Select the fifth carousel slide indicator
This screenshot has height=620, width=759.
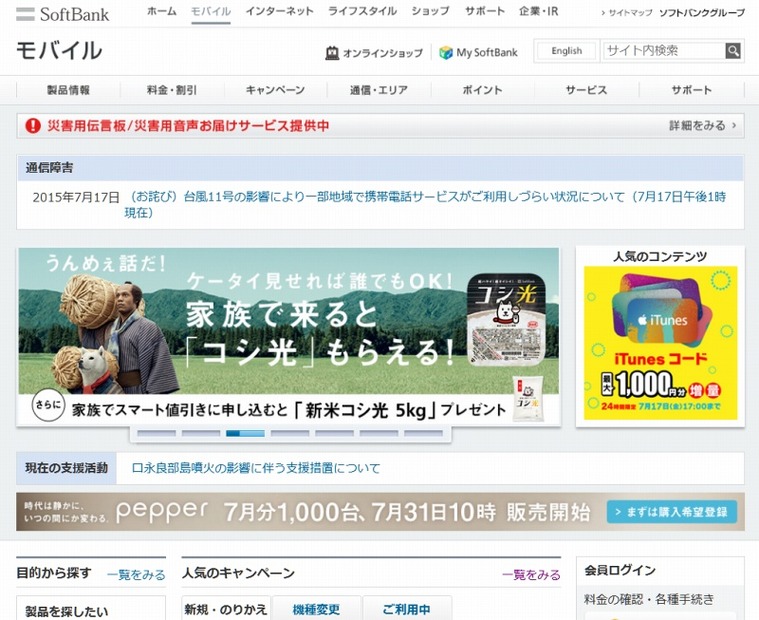tap(334, 434)
